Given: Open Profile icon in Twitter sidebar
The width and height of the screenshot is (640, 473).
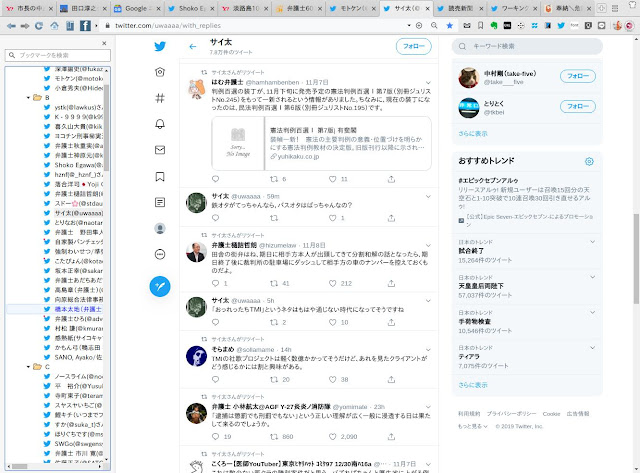Looking at the screenshot, I should 160,228.
